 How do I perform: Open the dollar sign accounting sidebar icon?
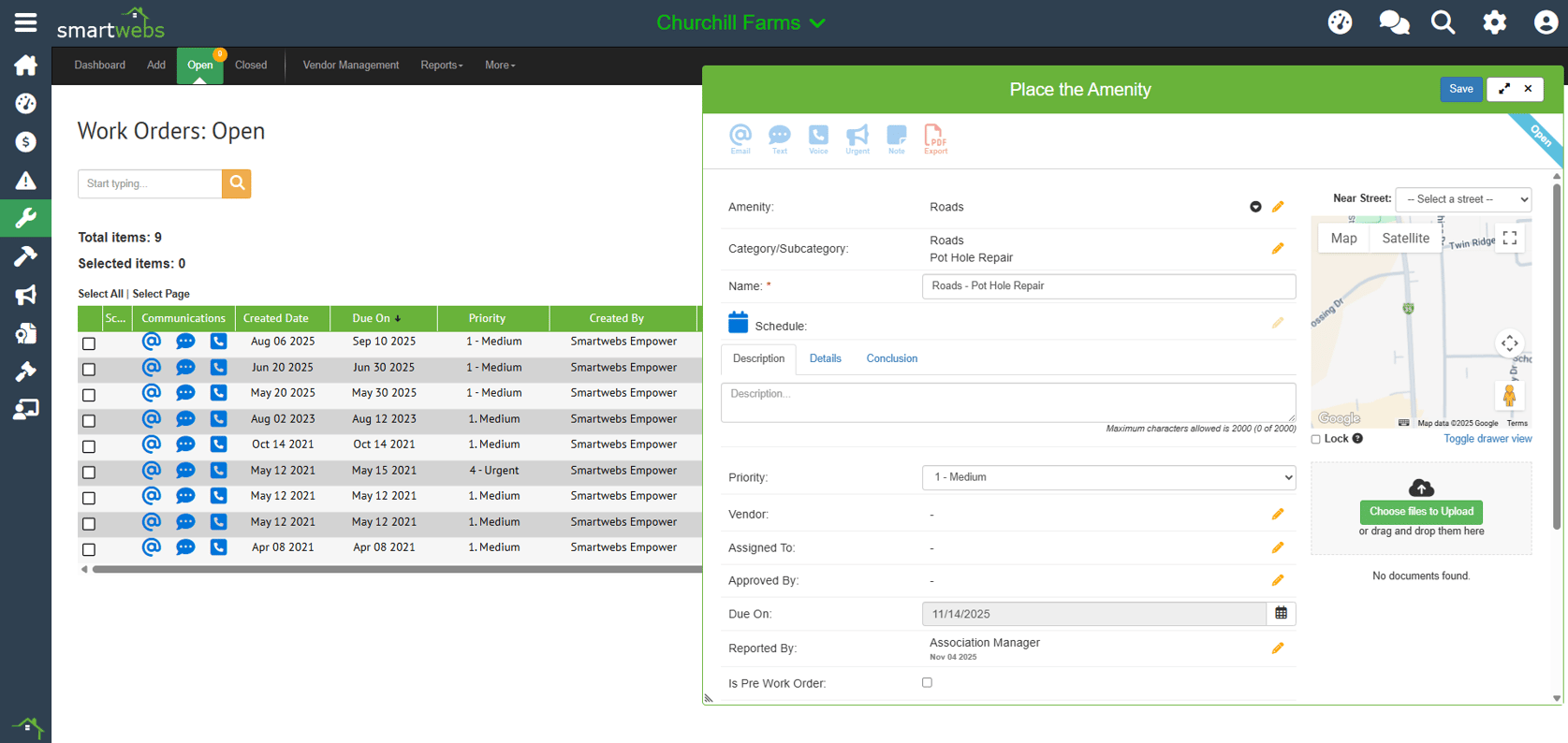[26, 142]
